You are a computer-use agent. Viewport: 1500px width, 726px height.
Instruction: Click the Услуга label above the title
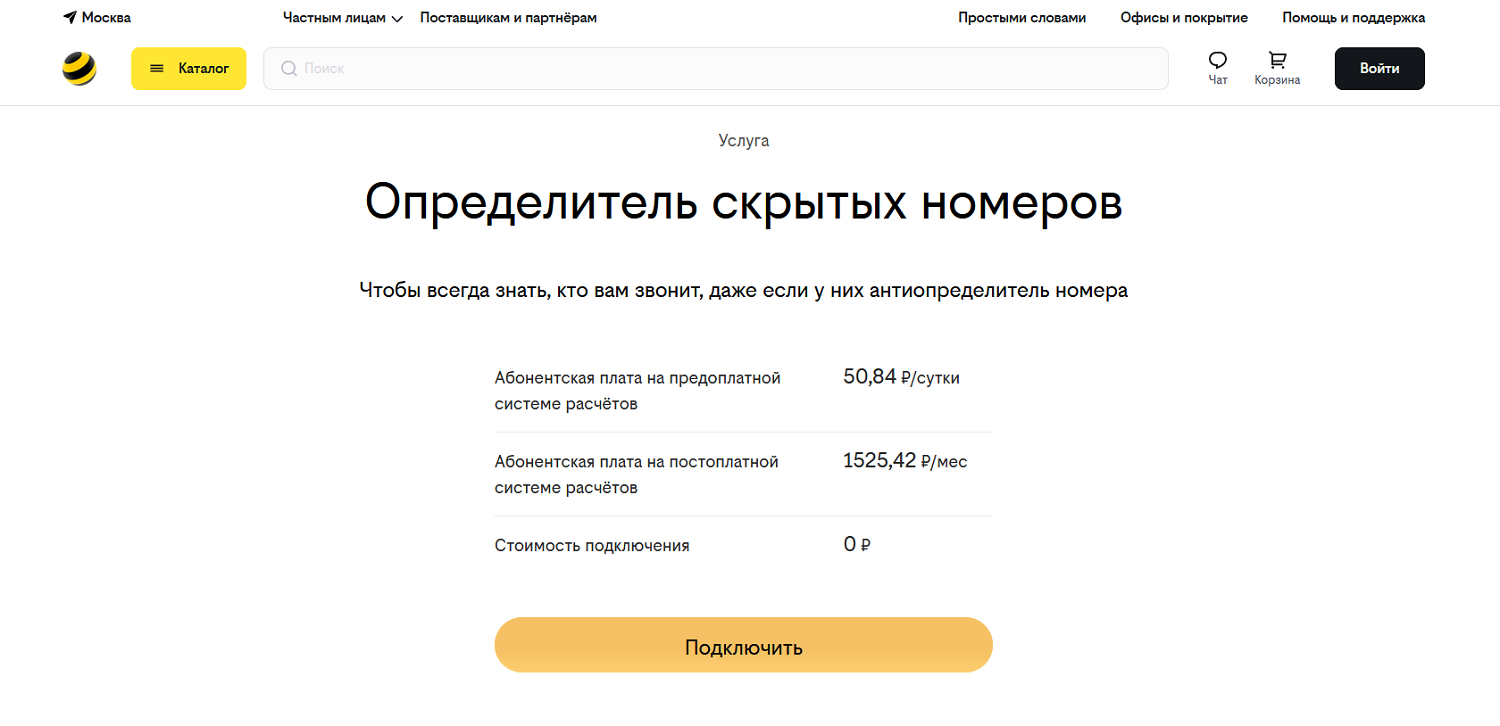coord(743,141)
